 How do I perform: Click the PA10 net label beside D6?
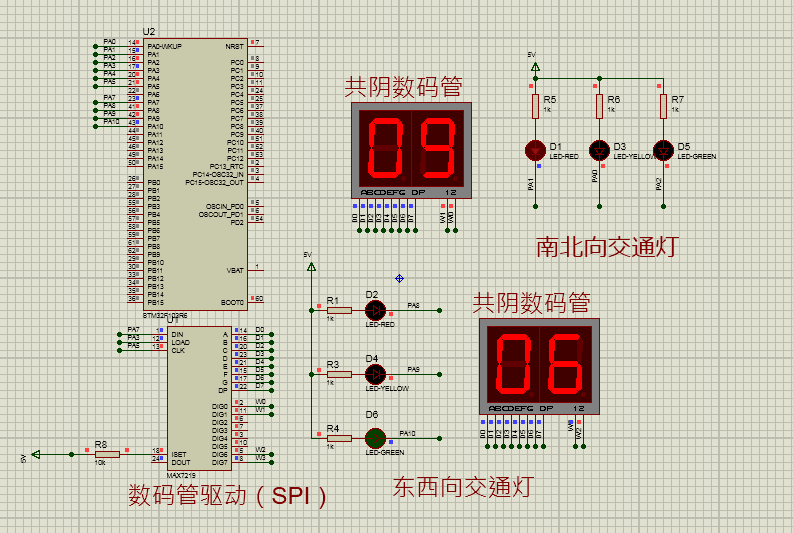pyautogui.click(x=408, y=433)
